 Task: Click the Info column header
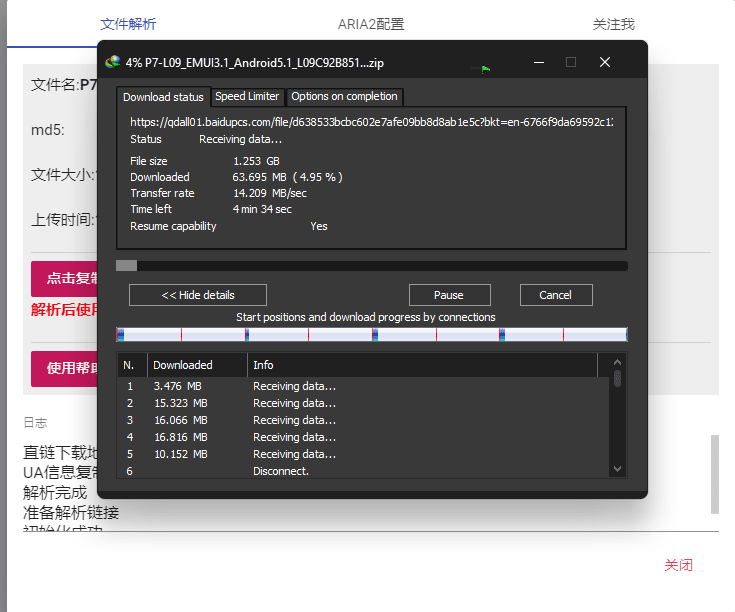click(422, 365)
